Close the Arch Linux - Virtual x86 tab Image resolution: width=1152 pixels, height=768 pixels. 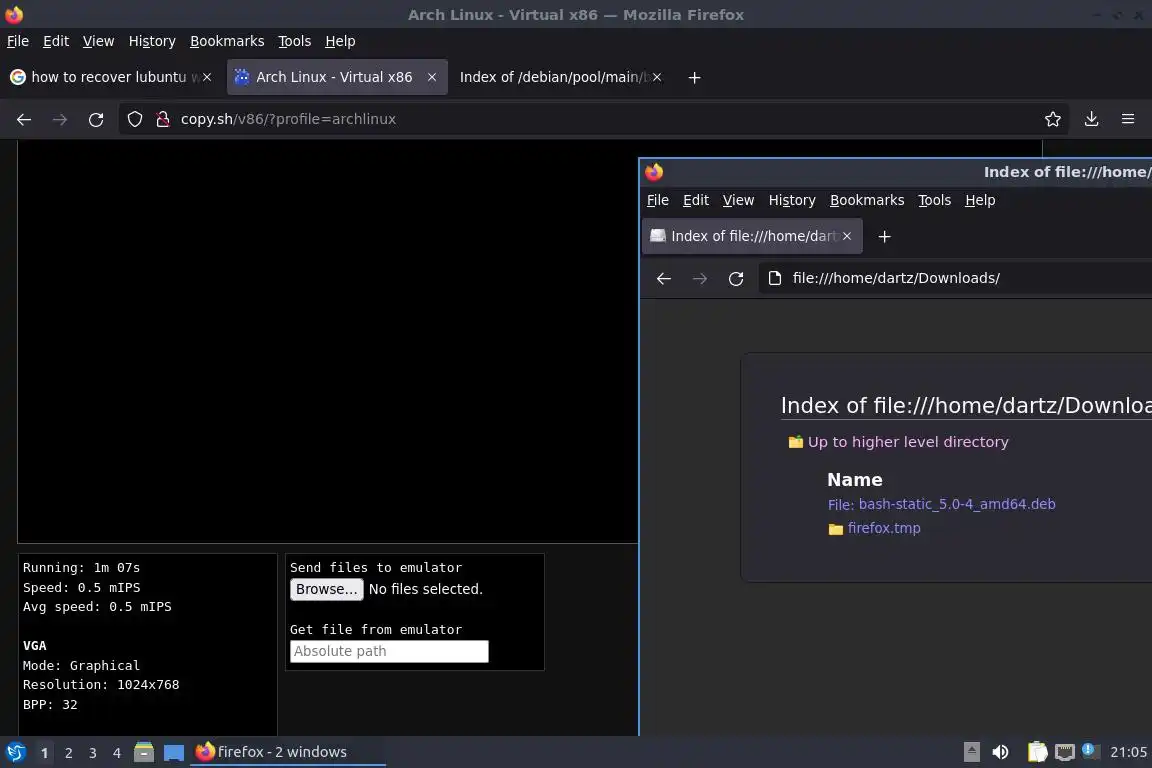432,77
